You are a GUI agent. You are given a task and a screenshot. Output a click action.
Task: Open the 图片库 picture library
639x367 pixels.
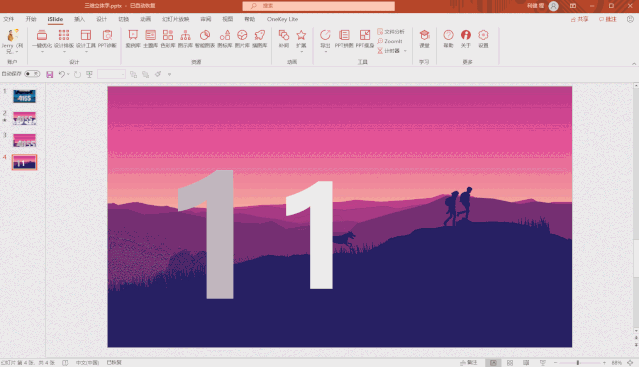coord(242,39)
